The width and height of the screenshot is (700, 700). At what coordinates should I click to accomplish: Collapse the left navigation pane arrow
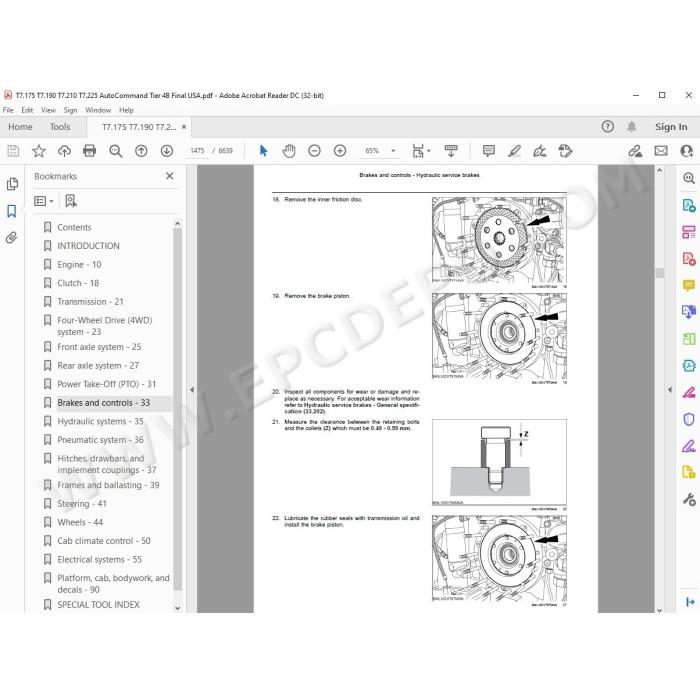(192, 390)
